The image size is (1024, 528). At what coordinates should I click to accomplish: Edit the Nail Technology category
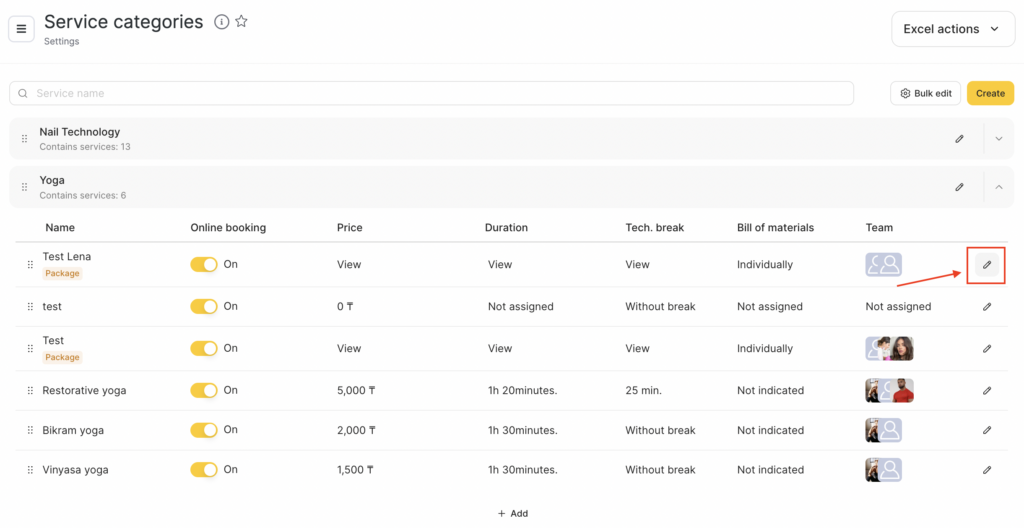(x=959, y=139)
